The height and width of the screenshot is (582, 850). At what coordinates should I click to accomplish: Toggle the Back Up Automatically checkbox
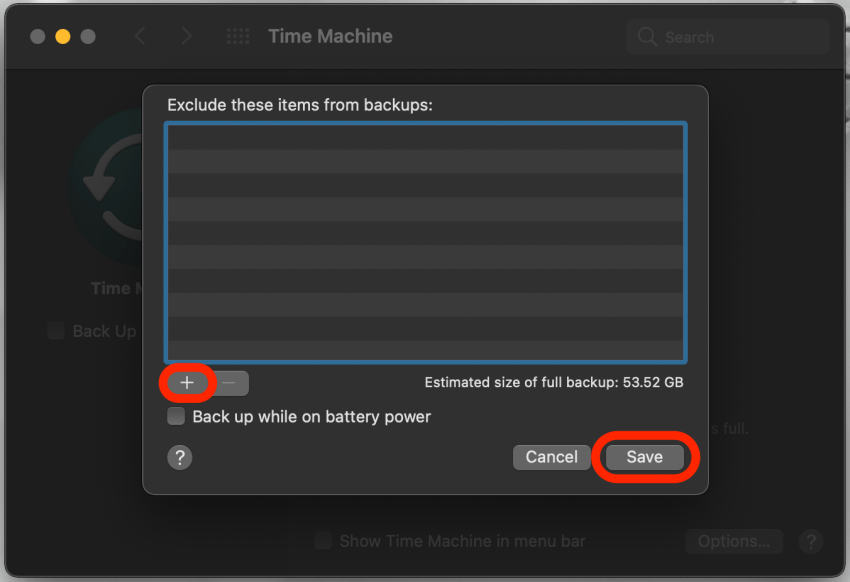coord(56,331)
